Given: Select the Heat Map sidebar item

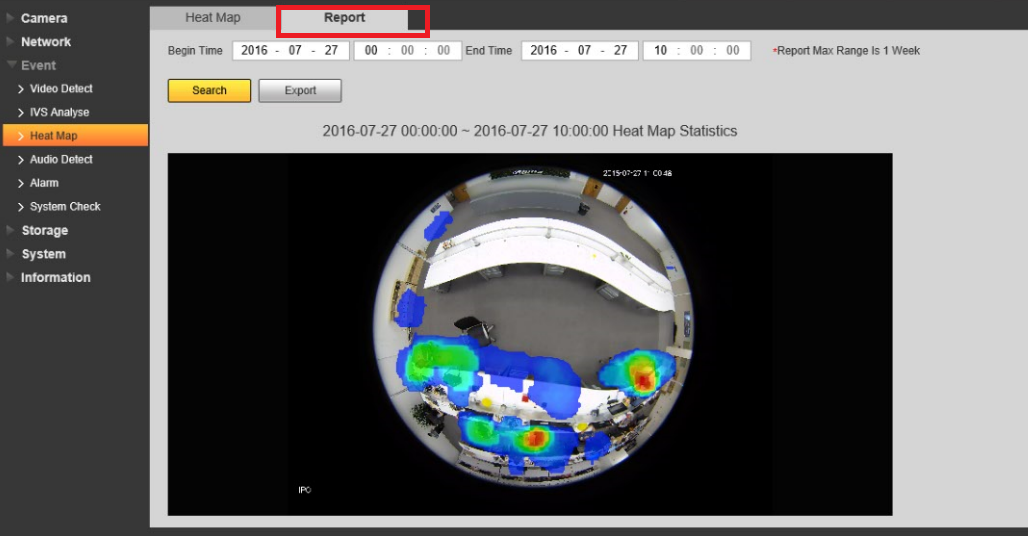Looking at the screenshot, I should coord(53,136).
